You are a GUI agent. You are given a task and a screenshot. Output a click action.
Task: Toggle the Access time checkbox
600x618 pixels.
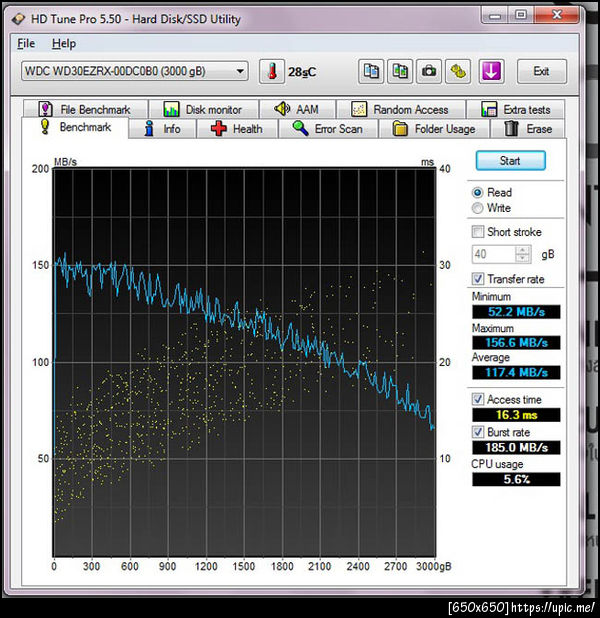478,399
